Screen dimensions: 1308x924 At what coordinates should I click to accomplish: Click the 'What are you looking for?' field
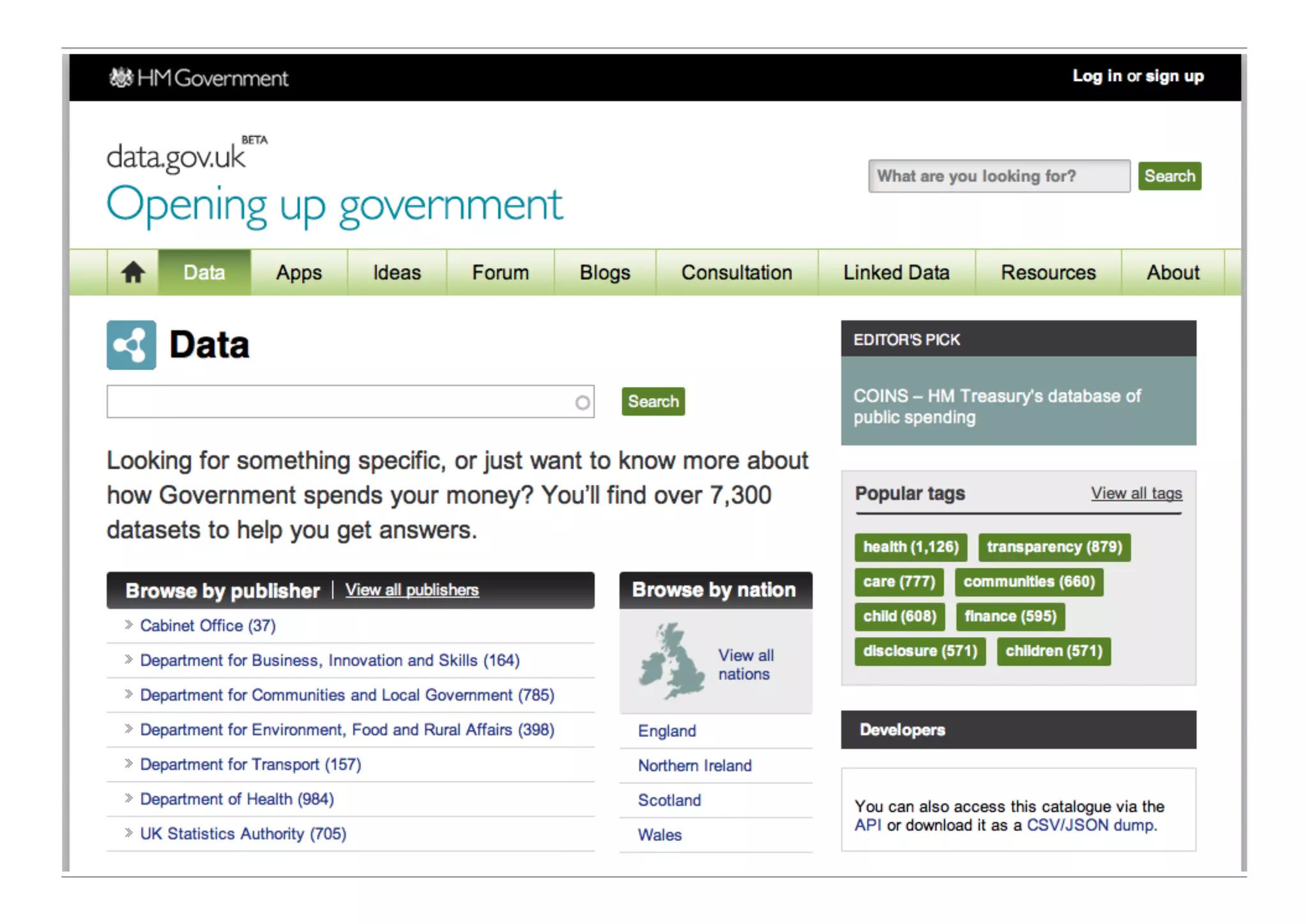pyautogui.click(x=998, y=176)
